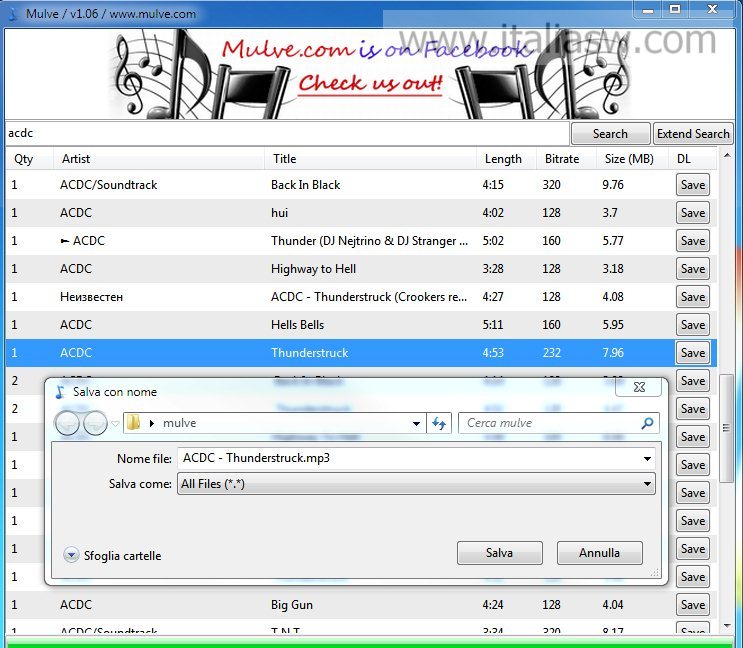Save the Crookers remix Thunderstruck track

click(693, 297)
